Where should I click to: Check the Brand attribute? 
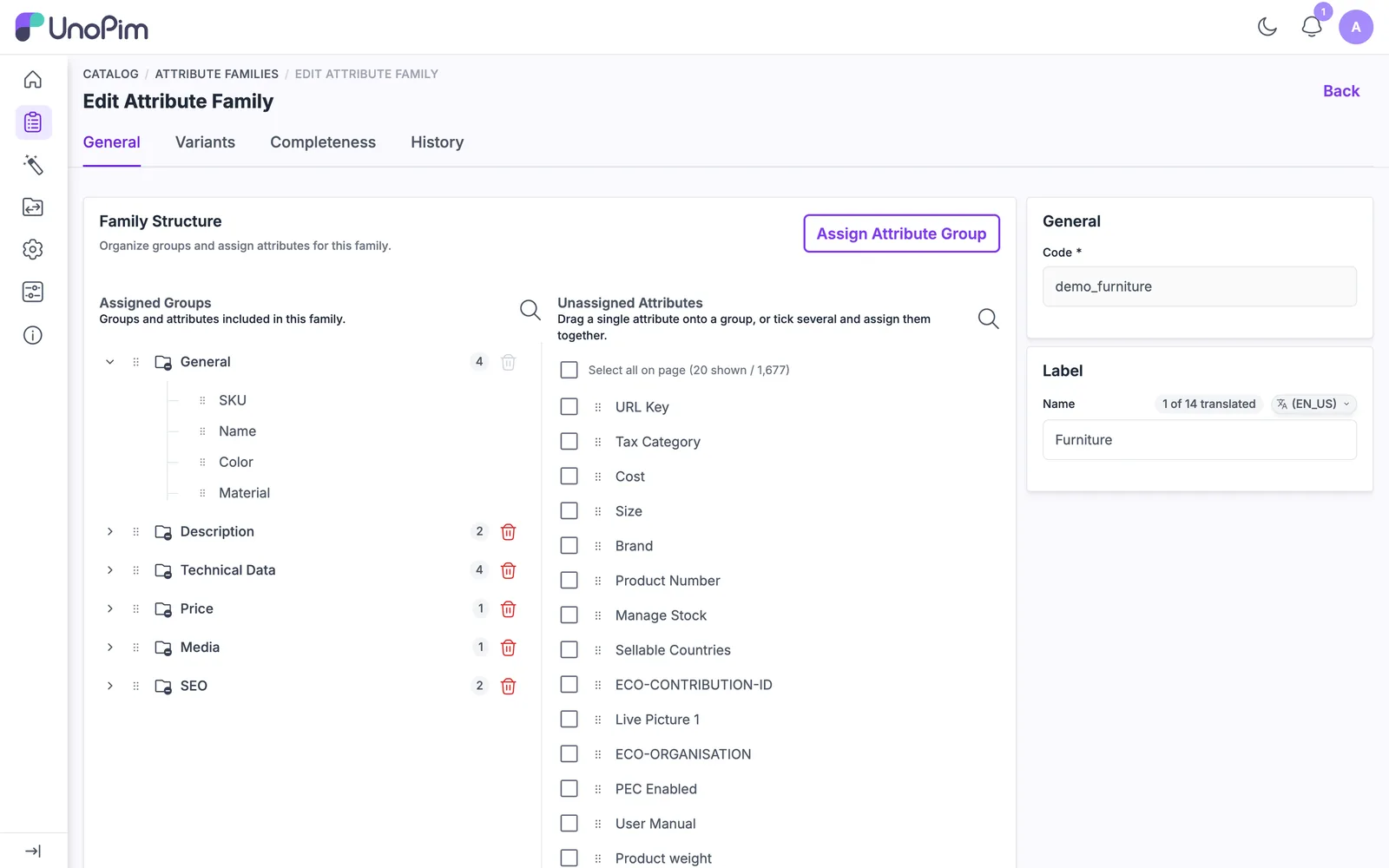(x=569, y=545)
